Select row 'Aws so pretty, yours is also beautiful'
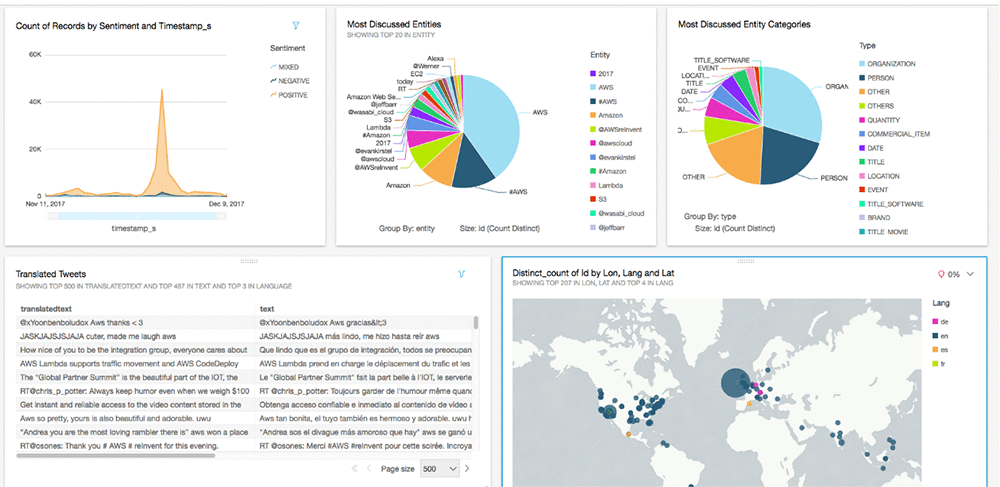The image size is (1000, 487). tap(245, 418)
